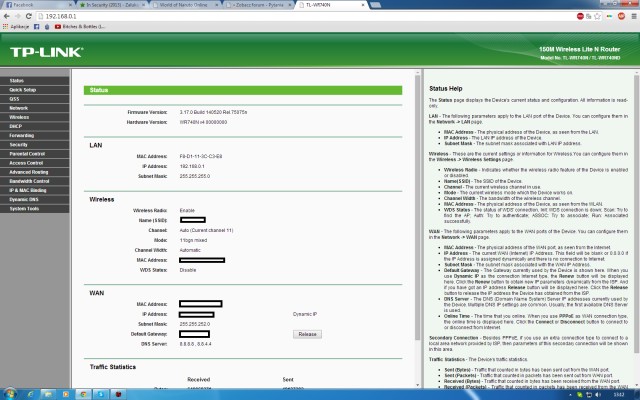
Task: Click the LAN subnet mask 255.255.255.0
Action: pos(195,176)
